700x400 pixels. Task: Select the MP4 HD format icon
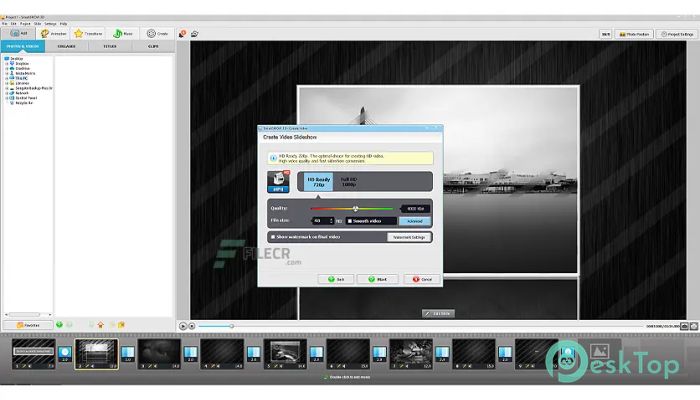[x=279, y=181]
